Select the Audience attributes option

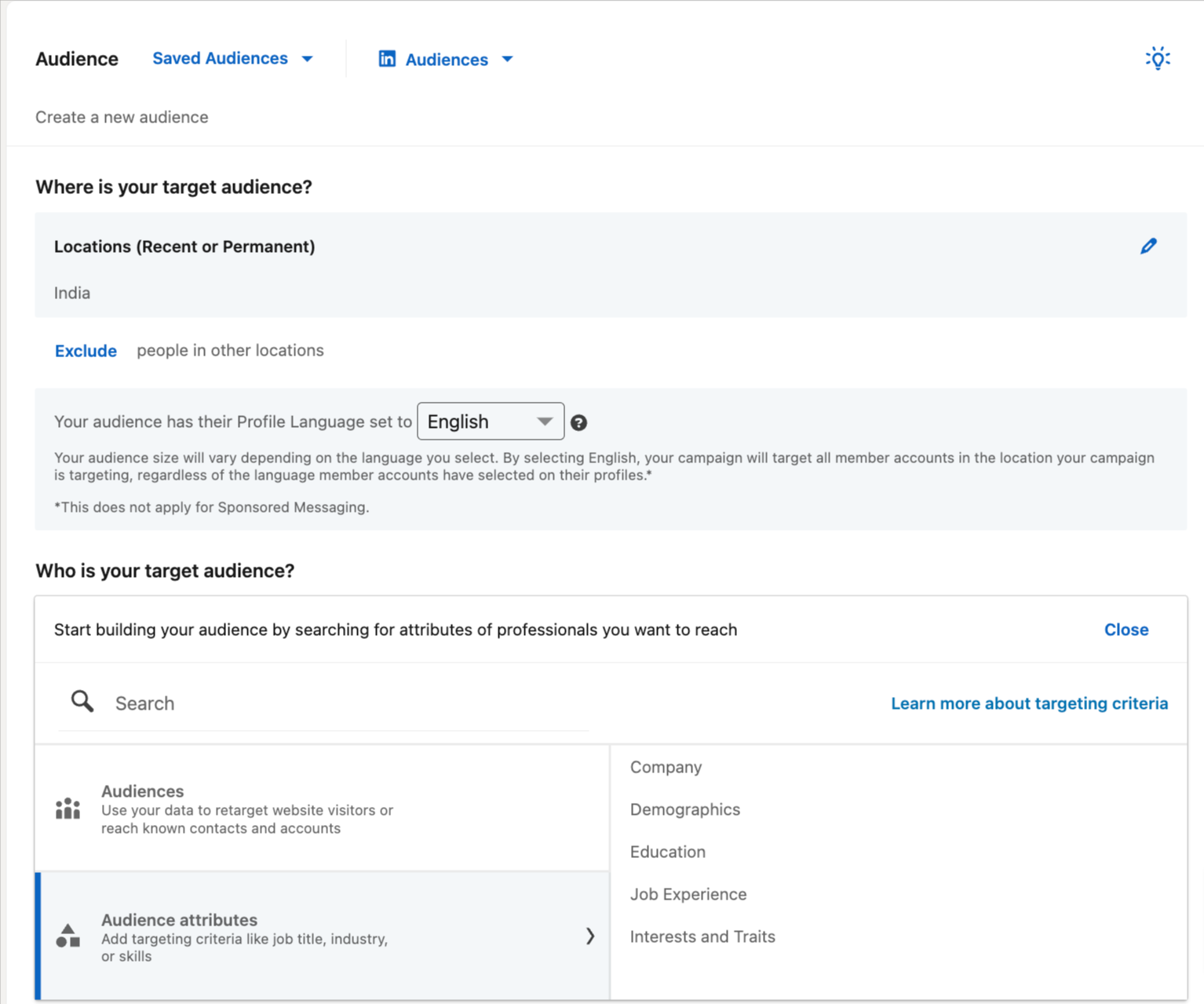coord(323,936)
